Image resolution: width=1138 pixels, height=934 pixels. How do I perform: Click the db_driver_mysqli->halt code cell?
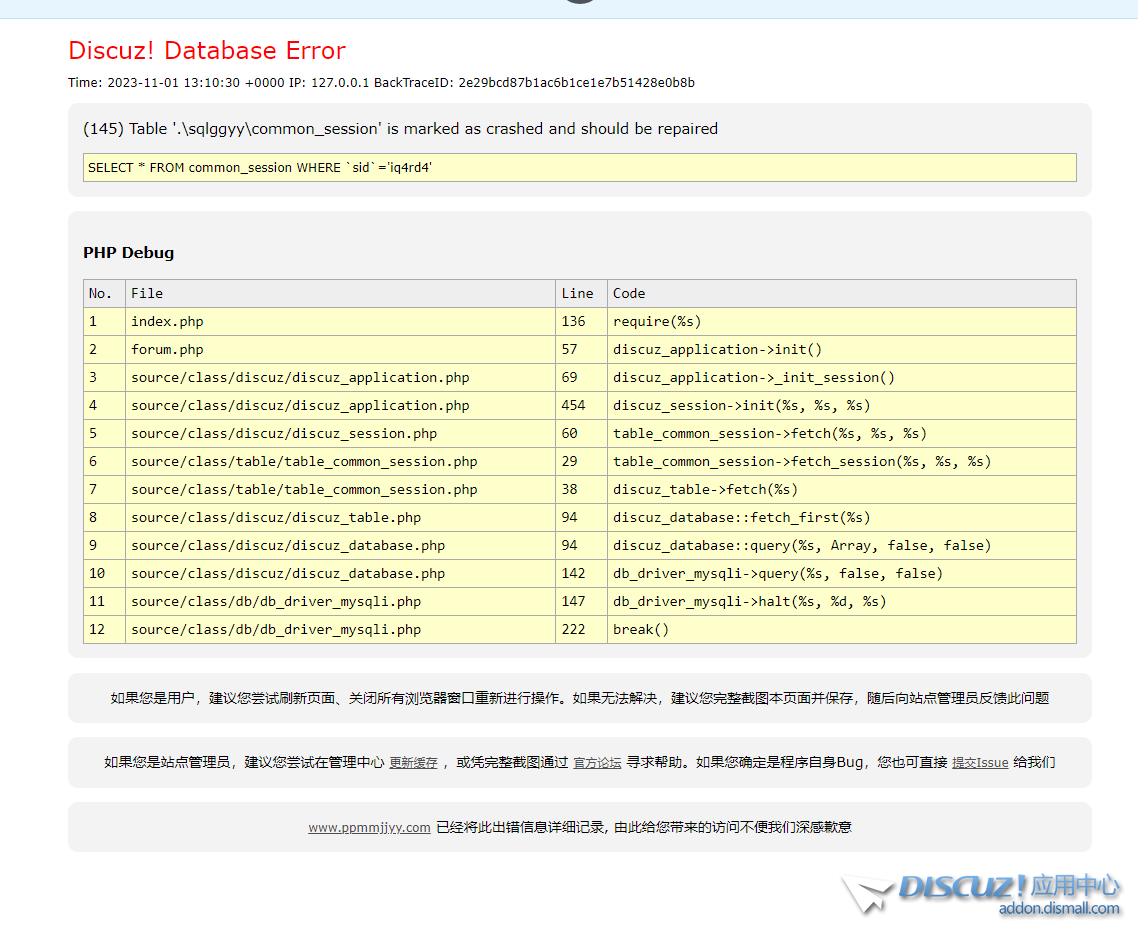(749, 602)
